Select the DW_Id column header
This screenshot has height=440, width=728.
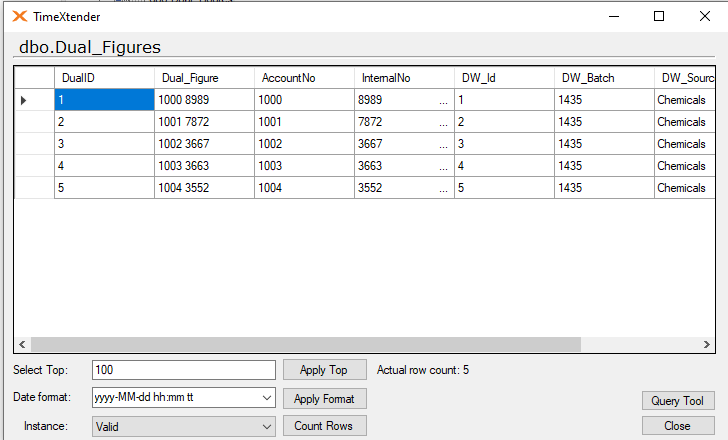(505, 78)
